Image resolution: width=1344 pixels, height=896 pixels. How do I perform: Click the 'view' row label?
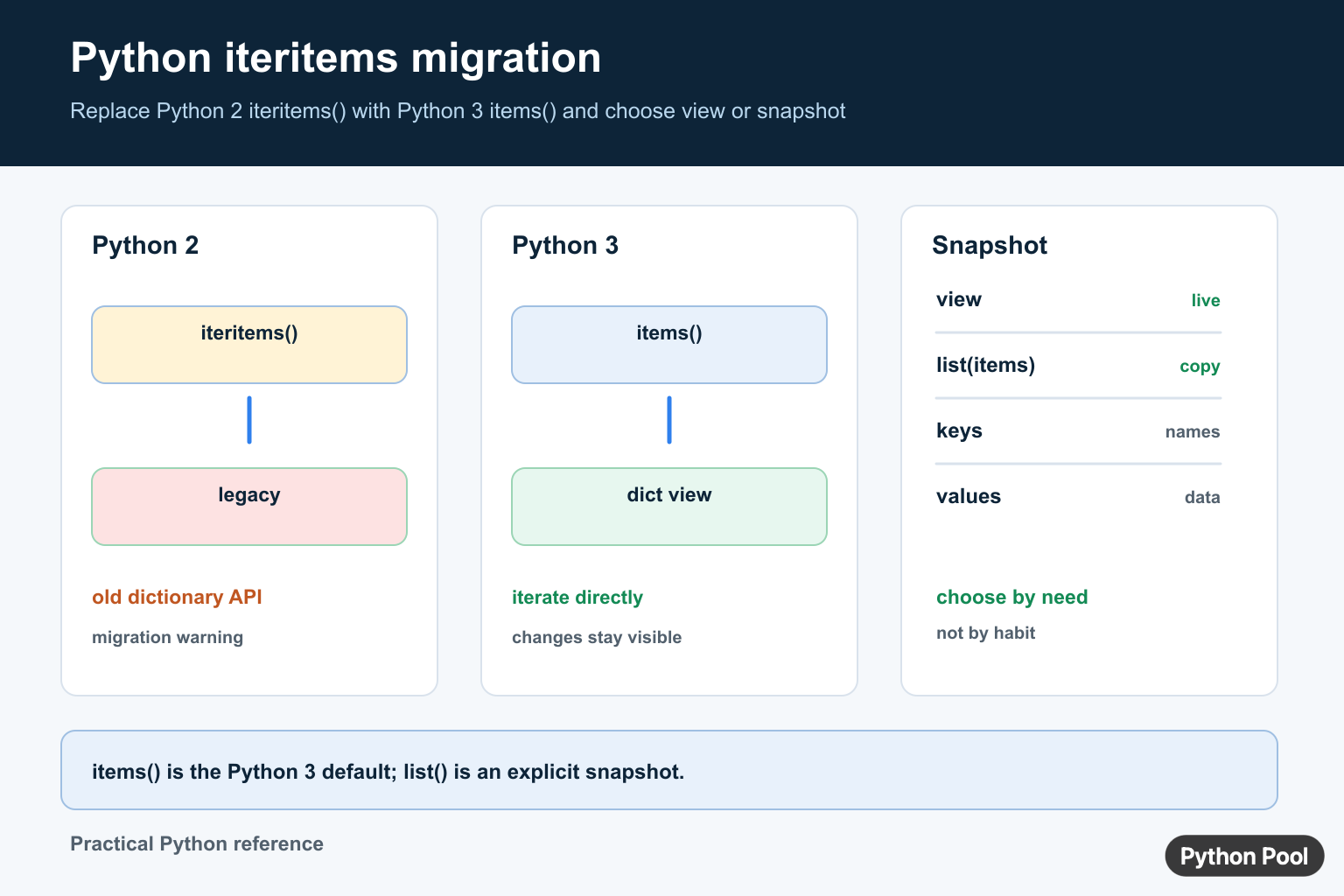tap(959, 299)
